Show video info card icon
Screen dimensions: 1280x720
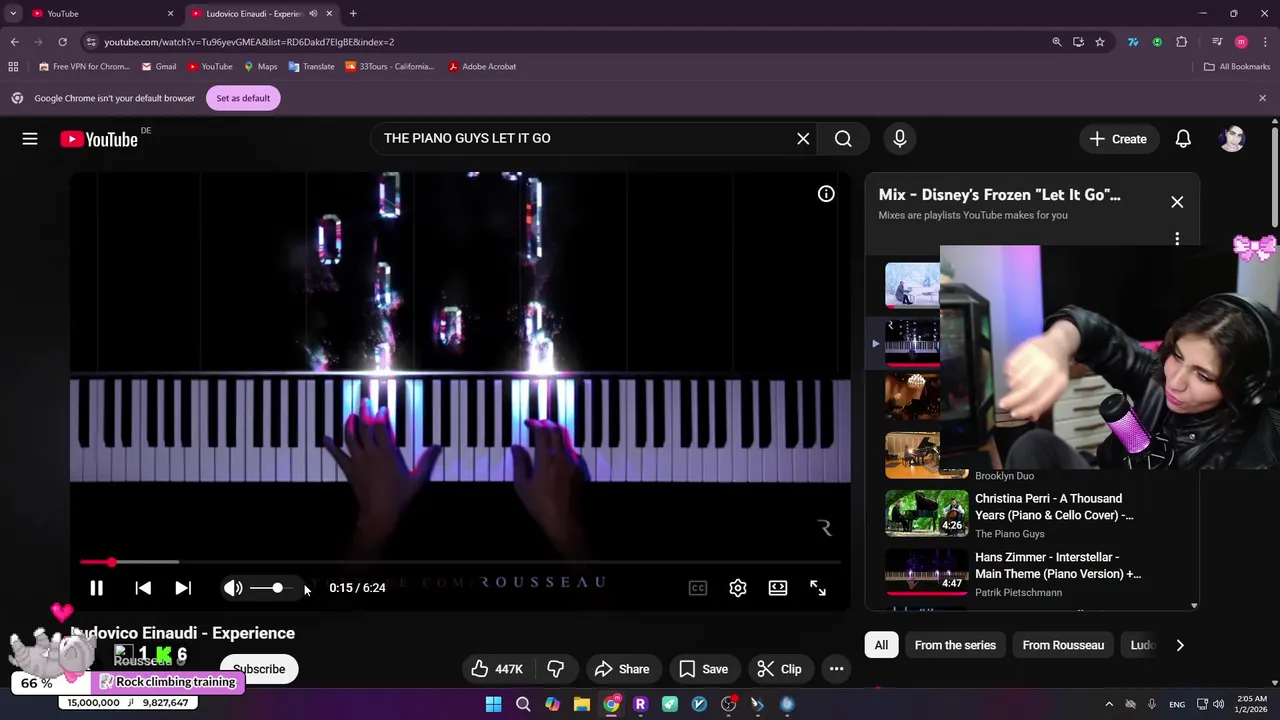[x=826, y=194]
